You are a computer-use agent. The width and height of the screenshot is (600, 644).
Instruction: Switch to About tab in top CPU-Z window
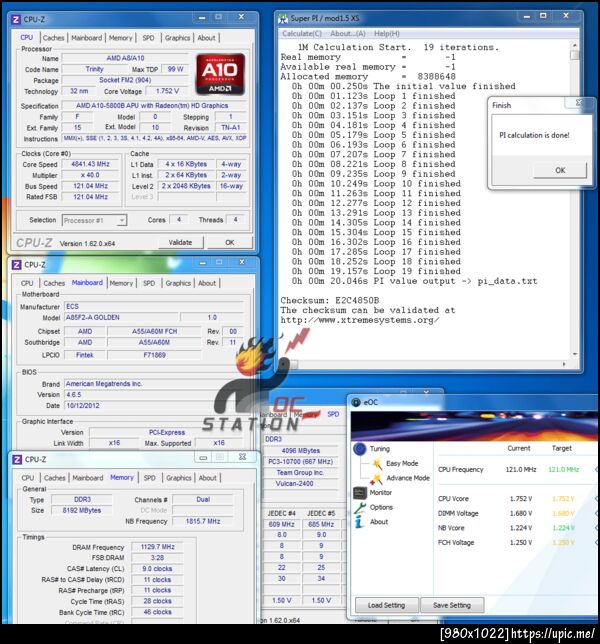206,38
